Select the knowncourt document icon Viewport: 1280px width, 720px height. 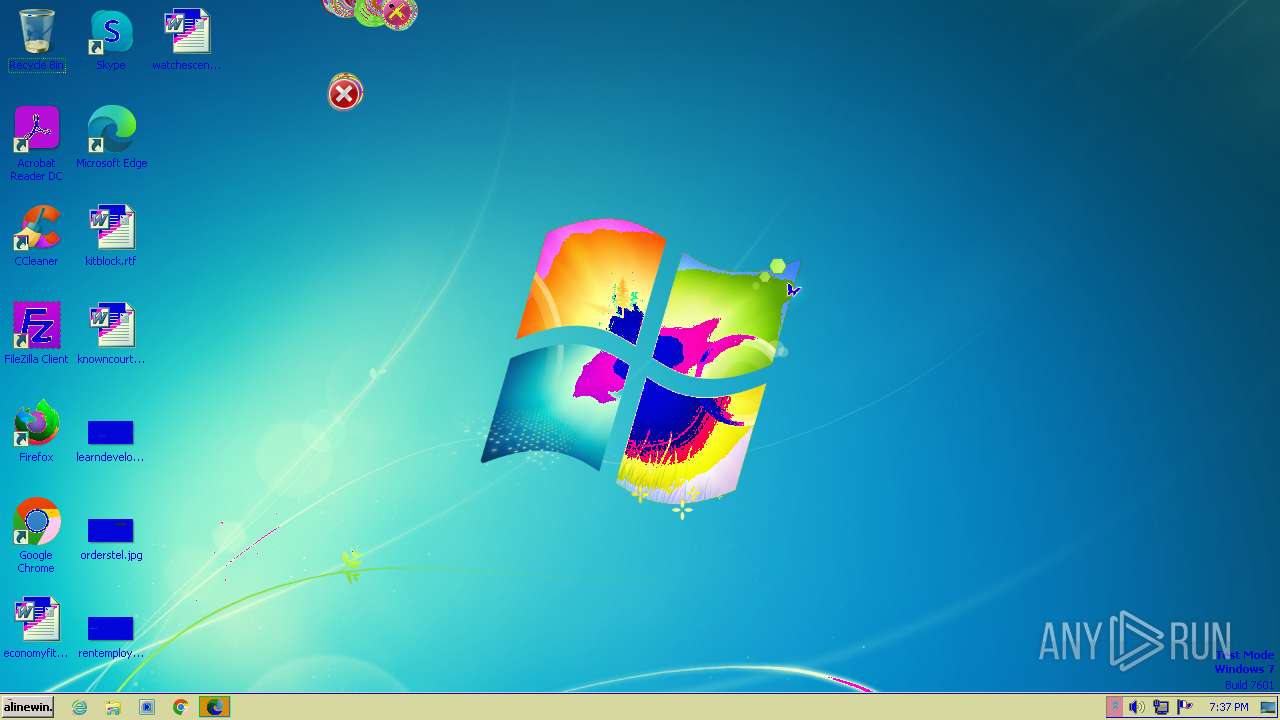click(111, 334)
